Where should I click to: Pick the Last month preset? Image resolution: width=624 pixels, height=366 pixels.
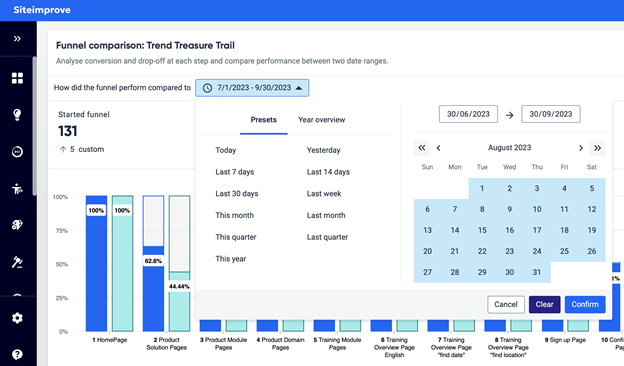point(326,215)
